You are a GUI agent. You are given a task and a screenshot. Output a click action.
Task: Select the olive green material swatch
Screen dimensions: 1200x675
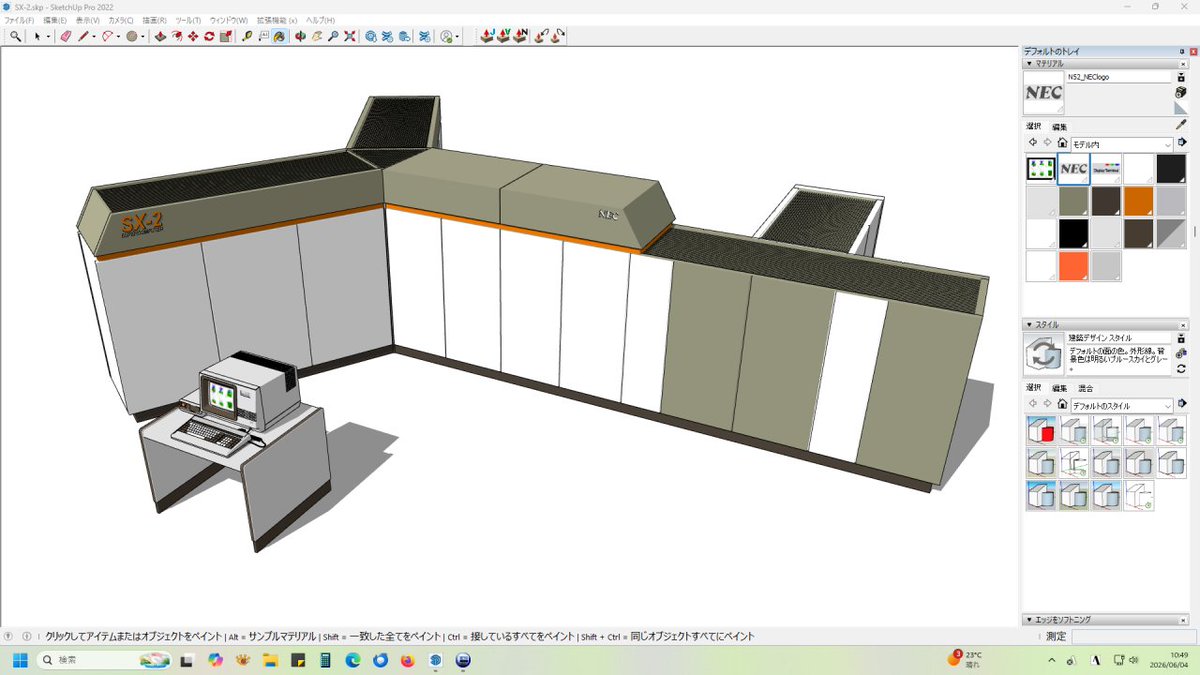click(x=1073, y=201)
